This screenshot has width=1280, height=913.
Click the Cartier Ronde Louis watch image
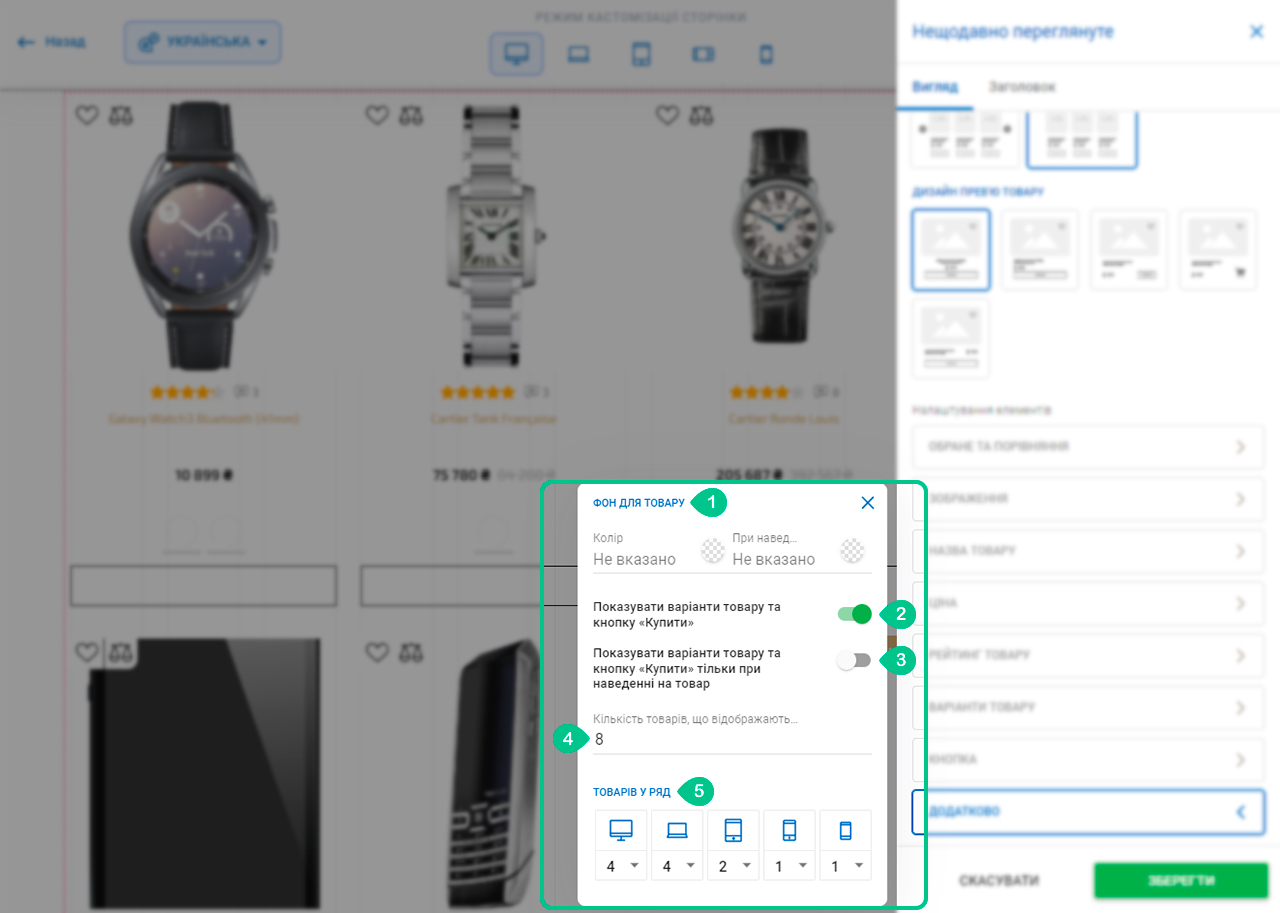coord(785,236)
